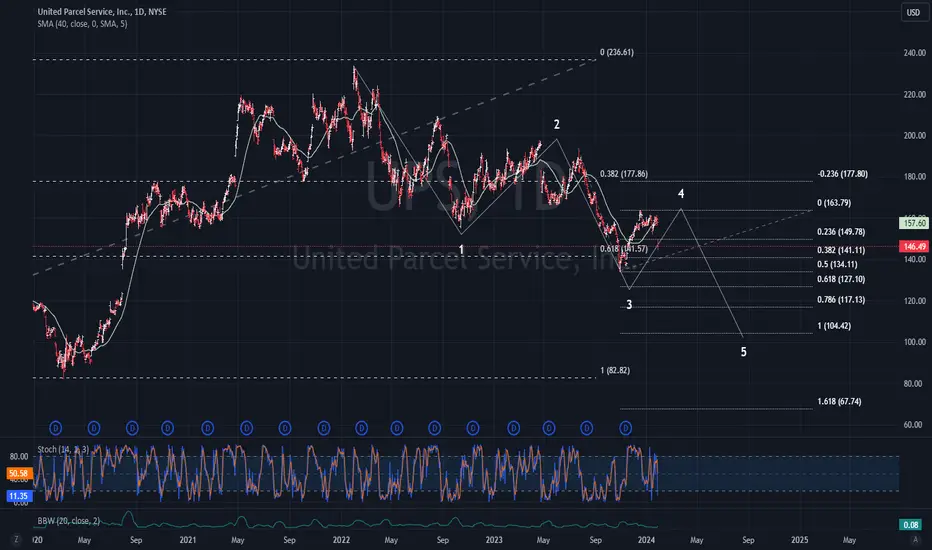Select the Fib label 0.618 (127.10)
Screen dimensions: 932x550
coord(841,279)
